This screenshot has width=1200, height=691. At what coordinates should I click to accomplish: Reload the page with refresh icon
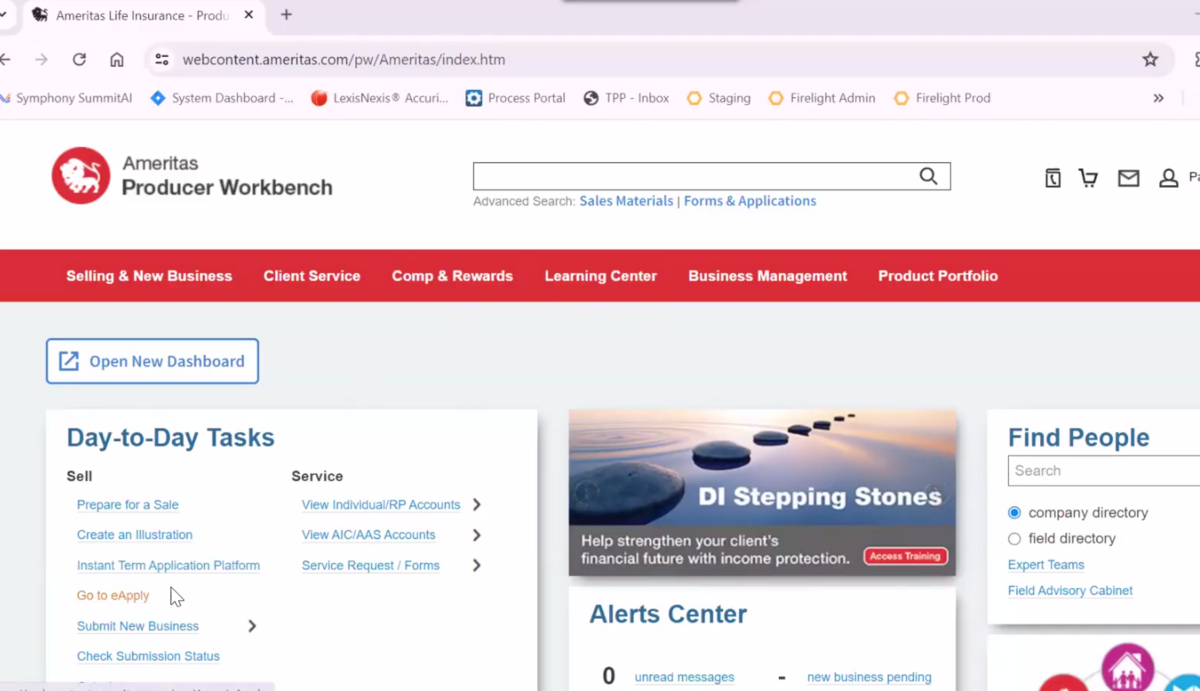point(79,60)
